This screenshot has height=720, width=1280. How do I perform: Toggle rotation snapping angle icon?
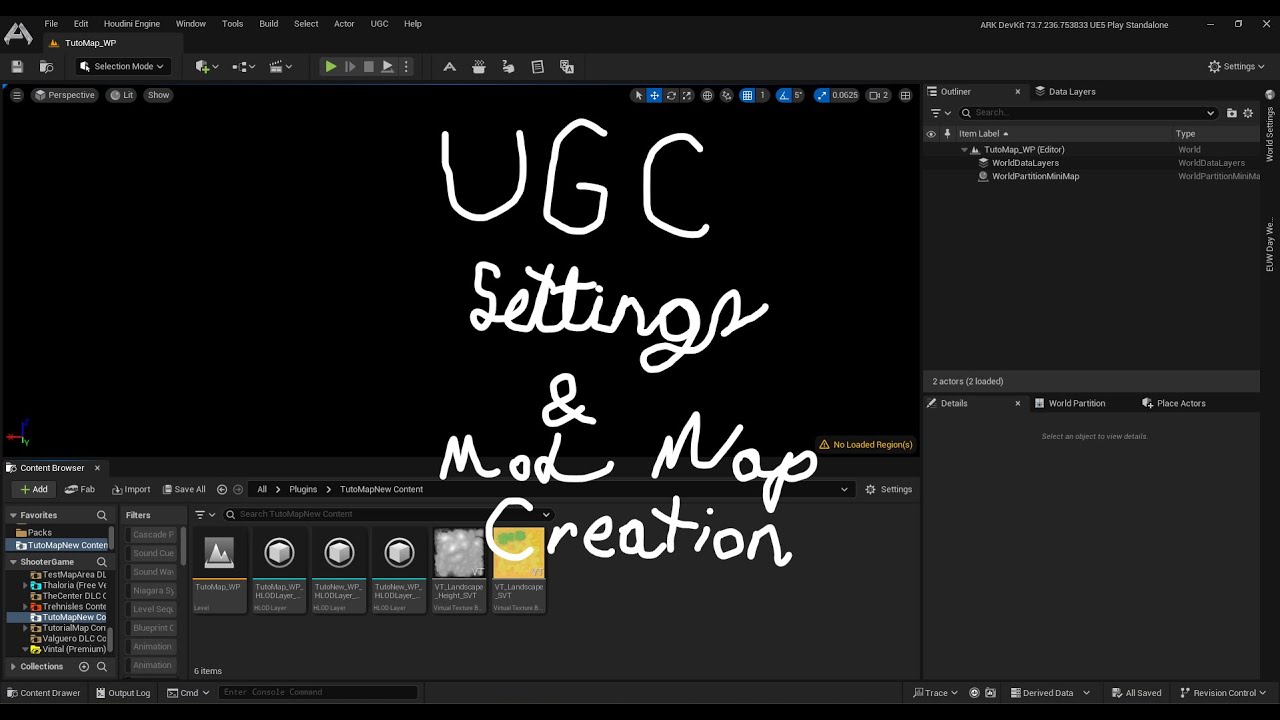pyautogui.click(x=784, y=95)
